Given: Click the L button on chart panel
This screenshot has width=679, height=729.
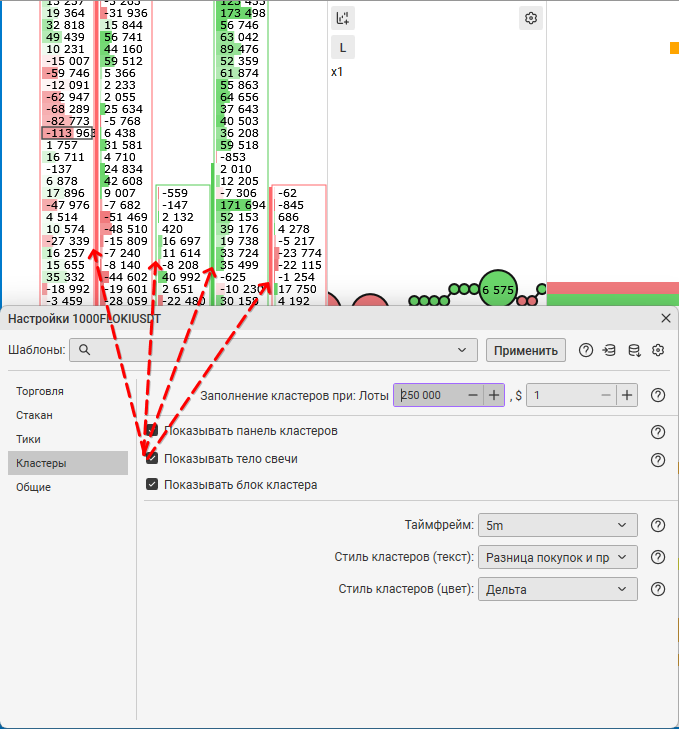Looking at the screenshot, I should pyautogui.click(x=343, y=47).
